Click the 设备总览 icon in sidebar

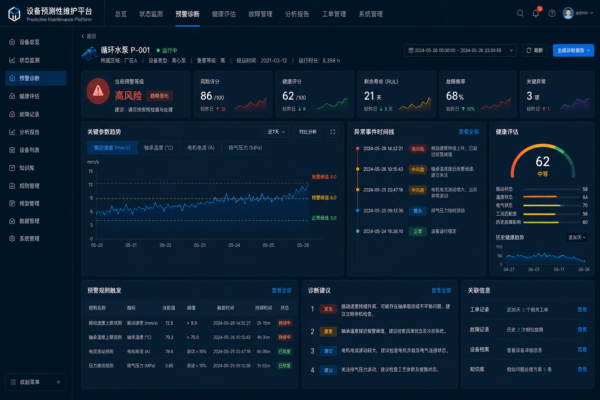point(12,44)
